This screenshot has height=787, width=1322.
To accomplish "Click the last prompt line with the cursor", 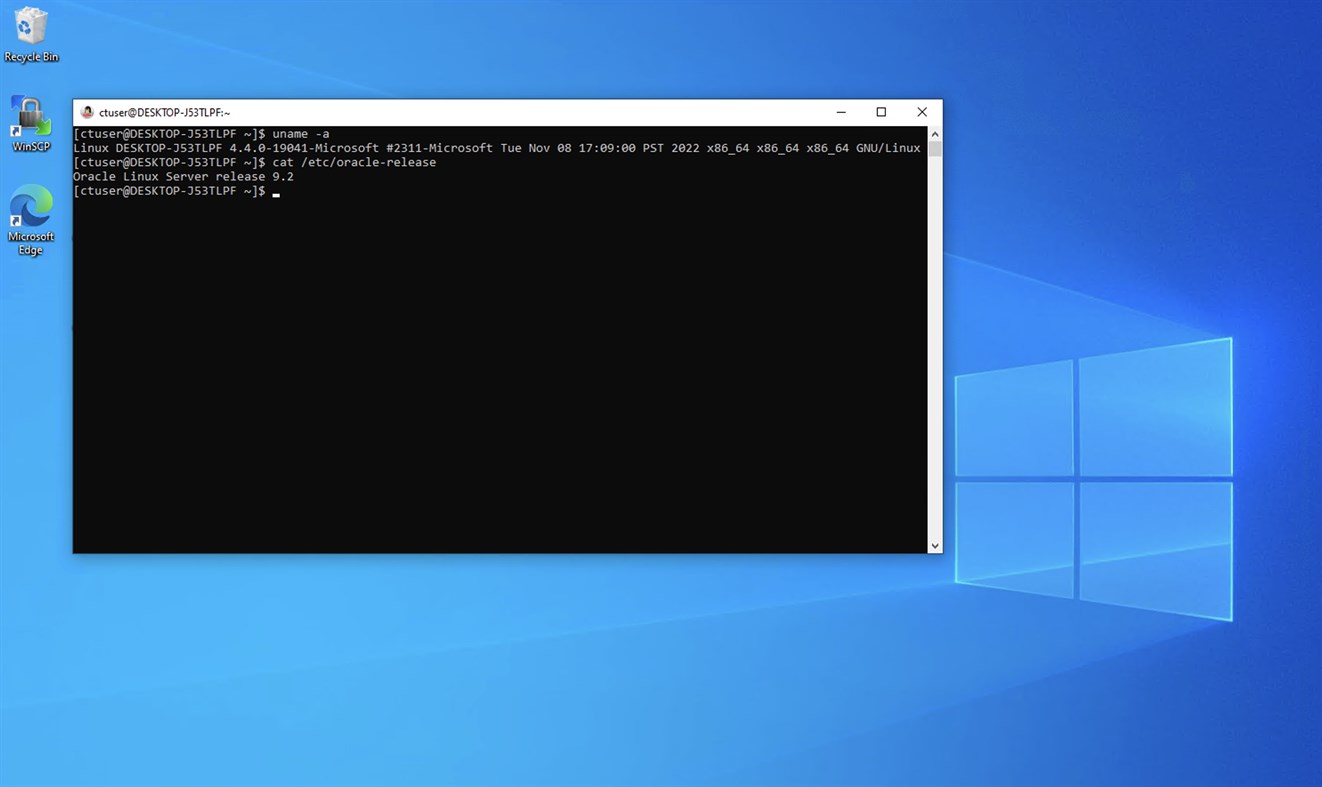I will pyautogui.click(x=176, y=191).
